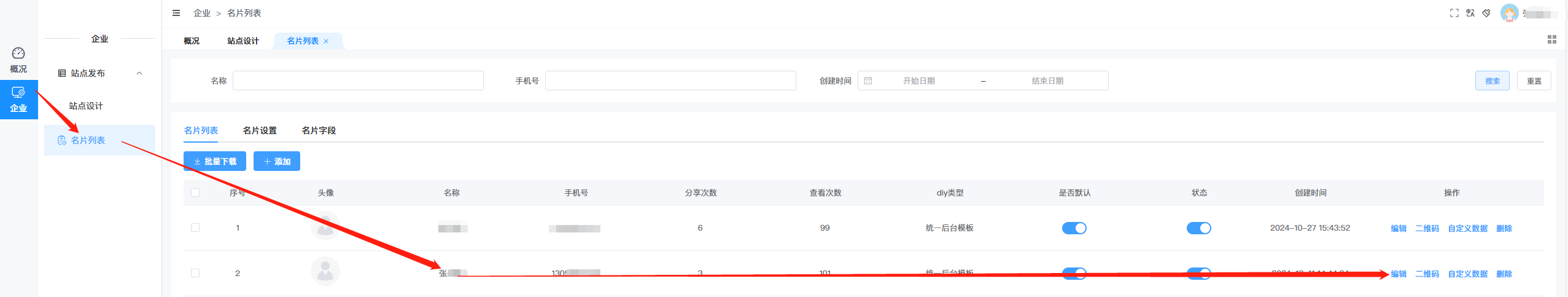
Task: Click the fullscreen toggle icon
Action: click(1454, 13)
